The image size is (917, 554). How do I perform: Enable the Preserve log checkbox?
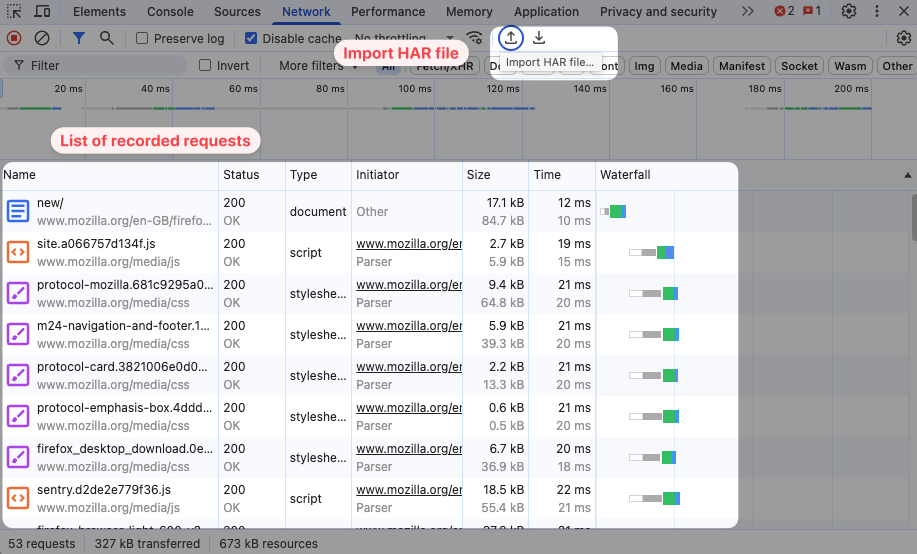(x=142, y=39)
